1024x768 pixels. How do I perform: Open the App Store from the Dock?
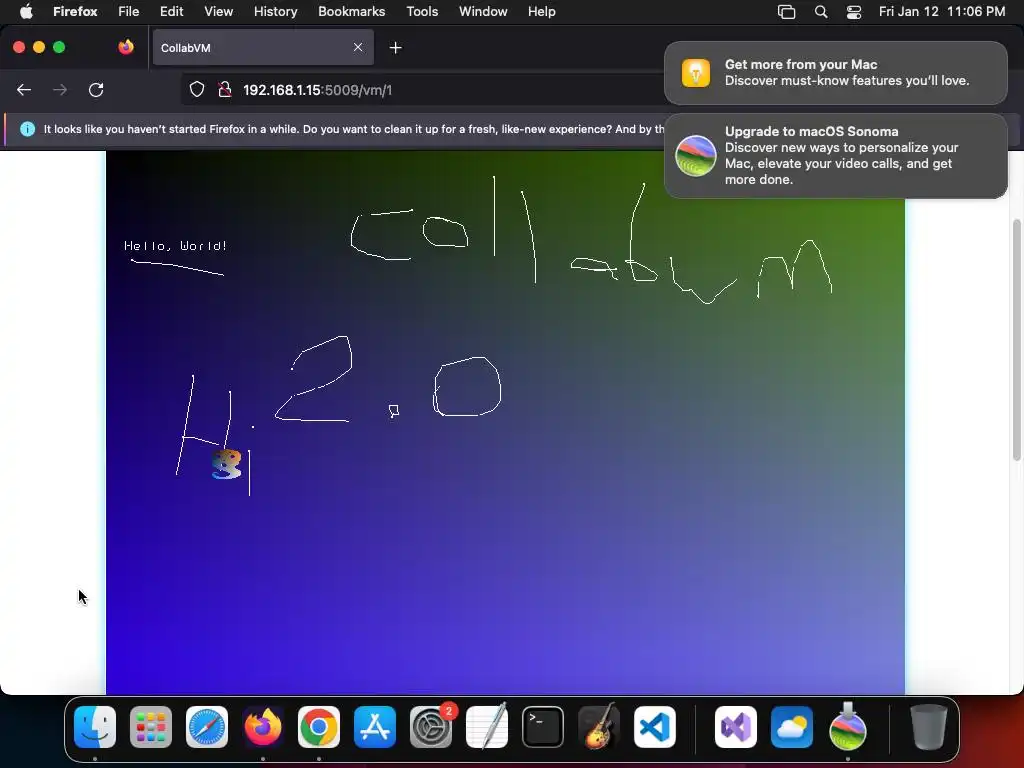click(375, 727)
